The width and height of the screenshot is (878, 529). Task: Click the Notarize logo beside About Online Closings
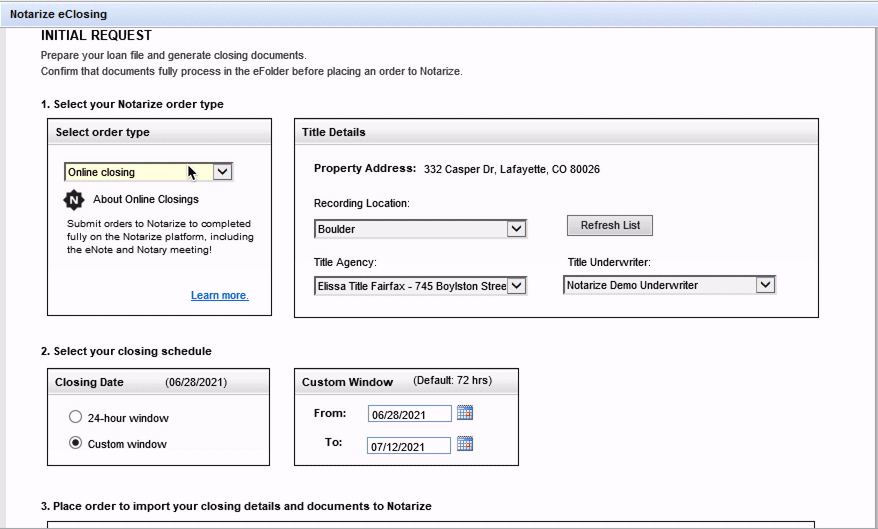click(x=73, y=199)
